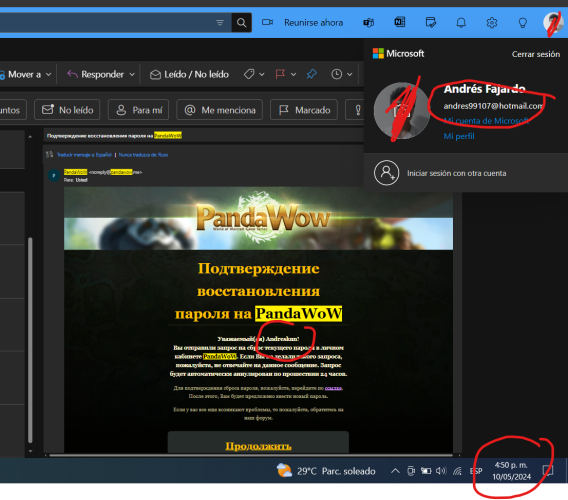Click the Andrés Fajardo profile photo

coord(402,111)
